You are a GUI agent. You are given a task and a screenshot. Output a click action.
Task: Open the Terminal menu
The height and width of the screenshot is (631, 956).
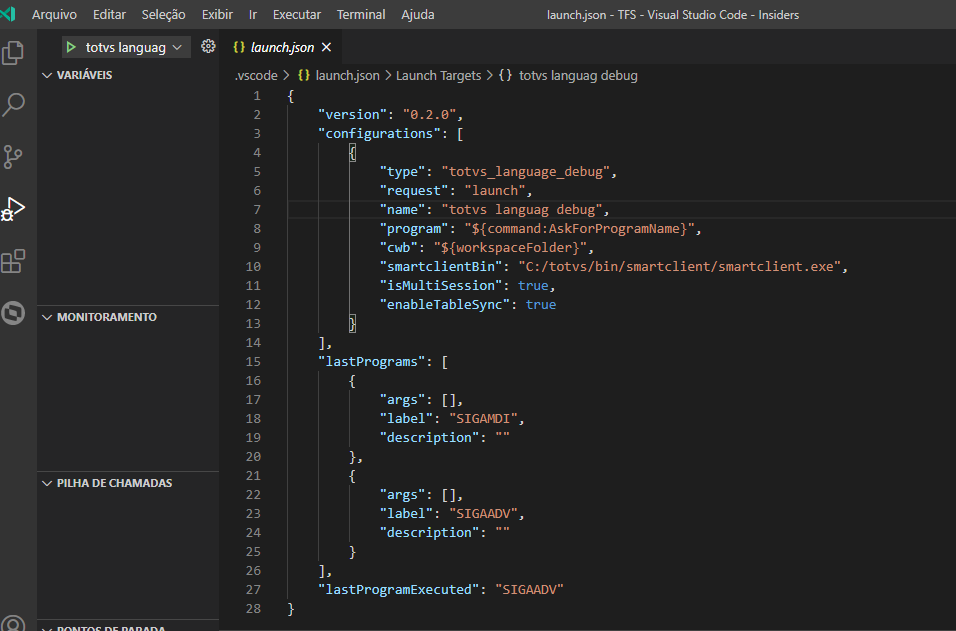coord(361,15)
